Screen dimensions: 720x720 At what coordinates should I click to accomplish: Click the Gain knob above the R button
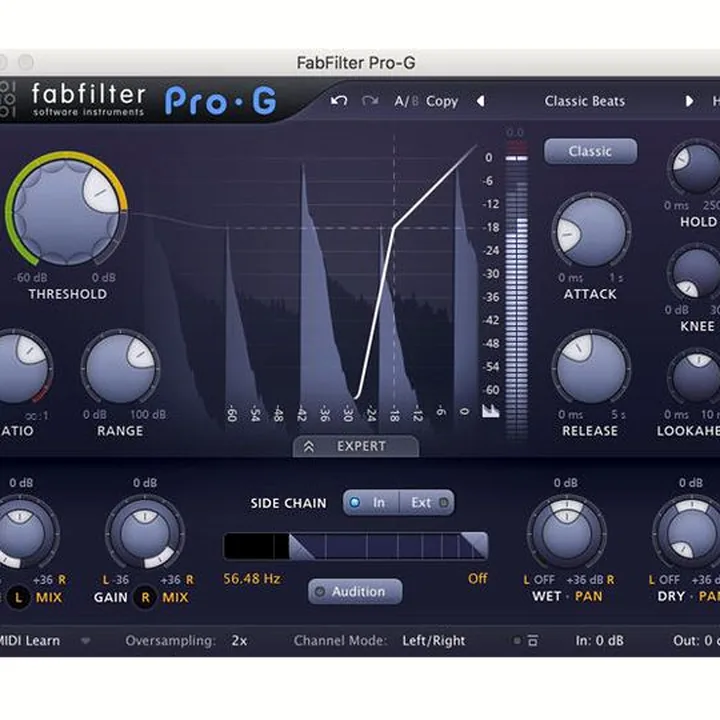tap(145, 534)
